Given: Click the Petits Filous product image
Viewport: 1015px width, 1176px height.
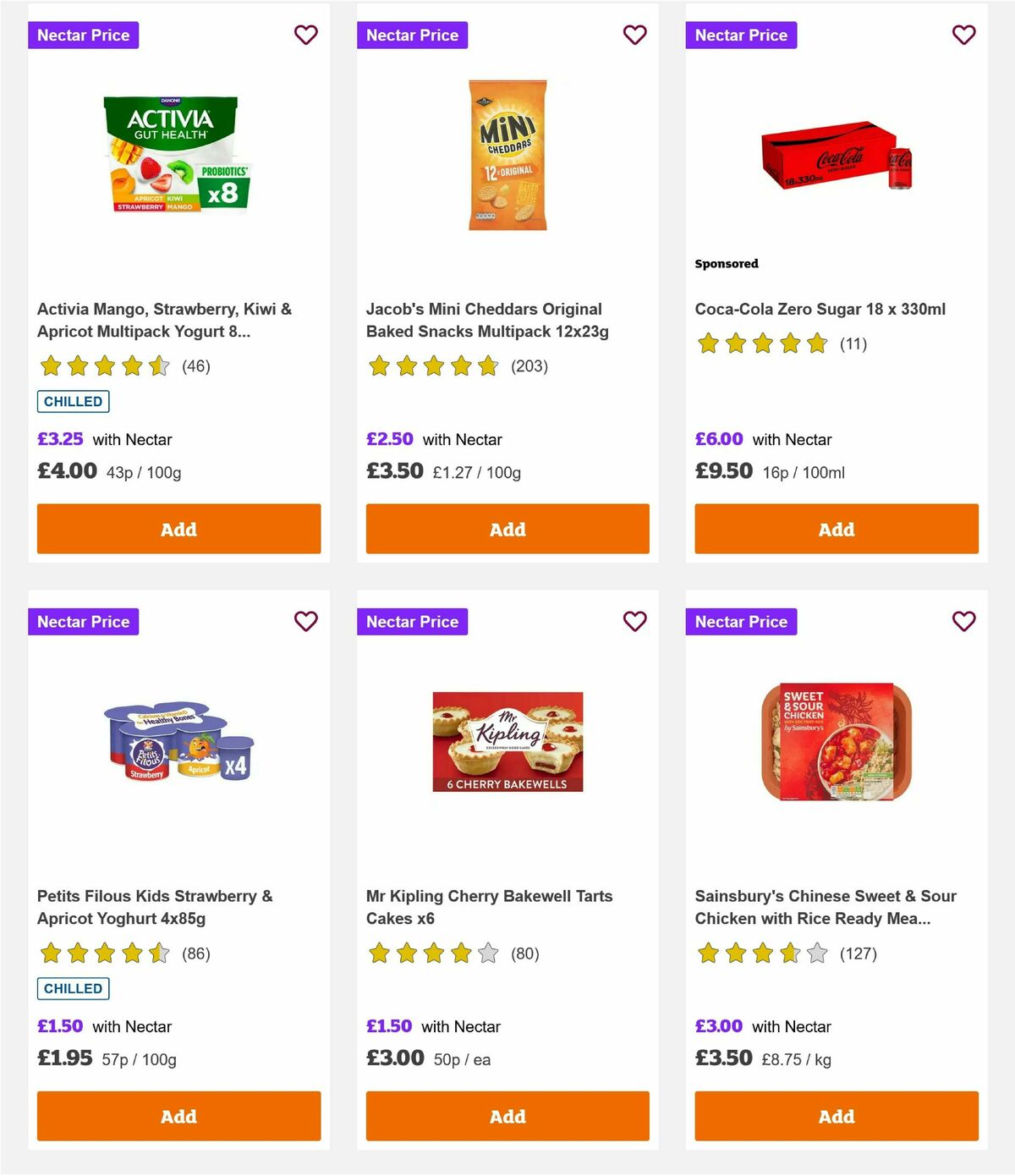Looking at the screenshot, I should (178, 741).
